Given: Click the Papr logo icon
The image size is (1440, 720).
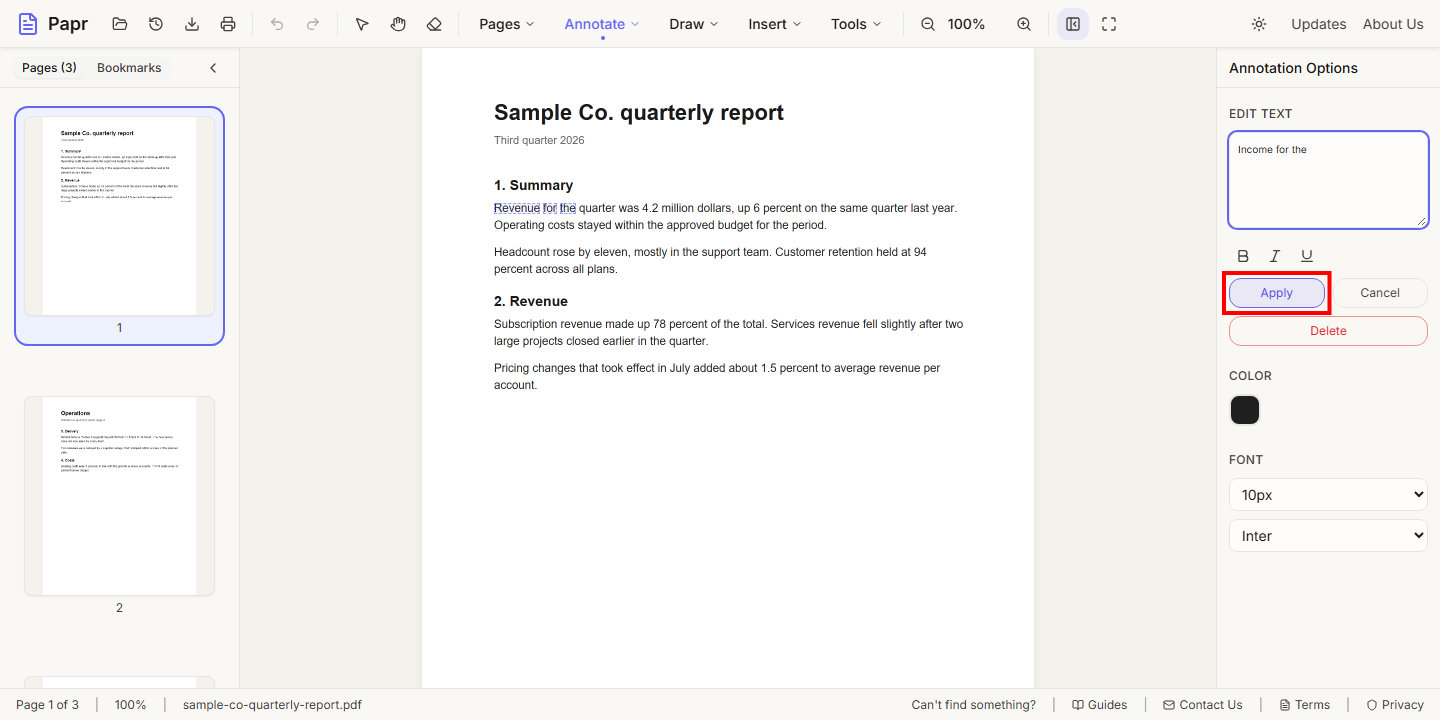Looking at the screenshot, I should tap(28, 24).
